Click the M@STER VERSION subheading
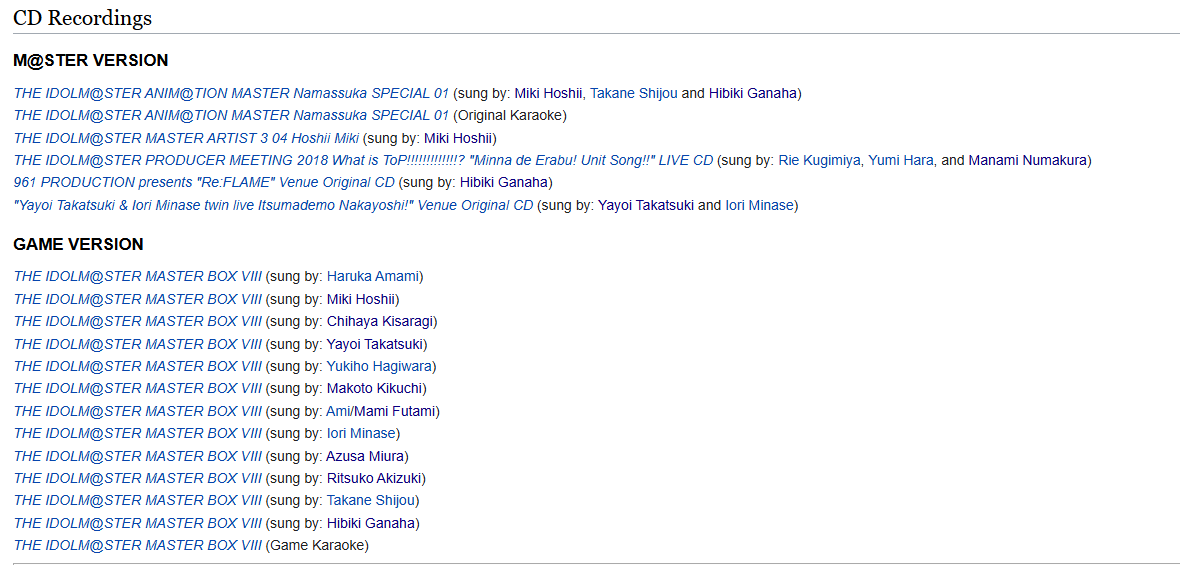1180x565 pixels. tap(90, 60)
